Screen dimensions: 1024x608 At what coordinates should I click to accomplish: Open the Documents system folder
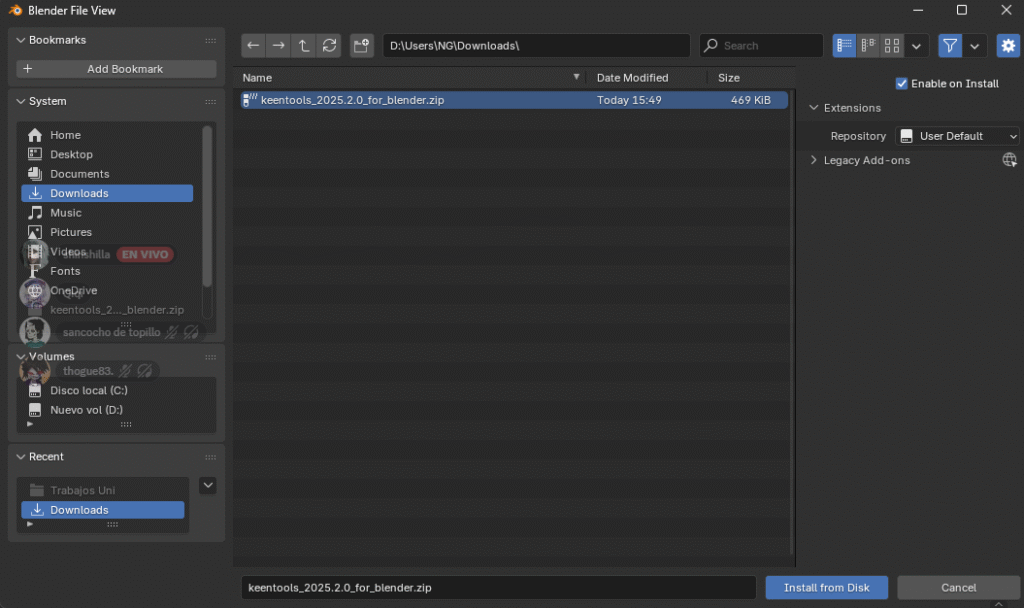[107, 174]
